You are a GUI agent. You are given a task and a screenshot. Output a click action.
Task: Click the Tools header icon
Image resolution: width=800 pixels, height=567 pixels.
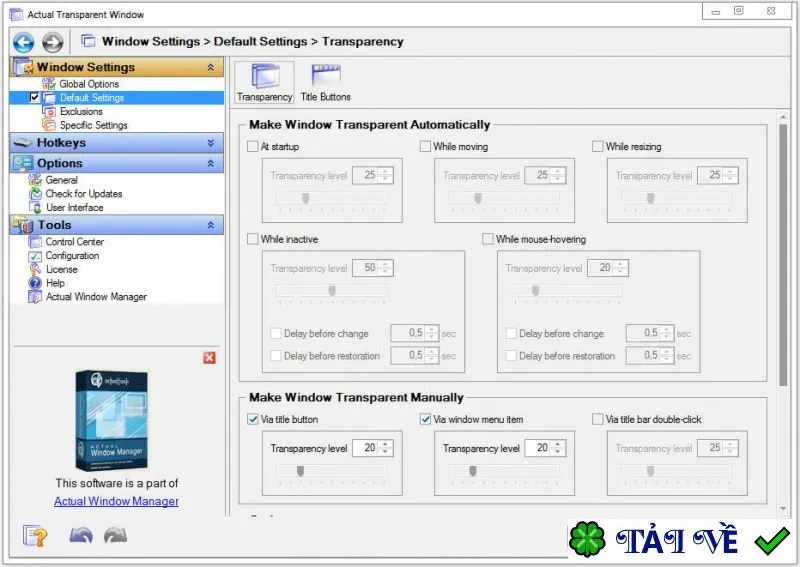(23, 225)
